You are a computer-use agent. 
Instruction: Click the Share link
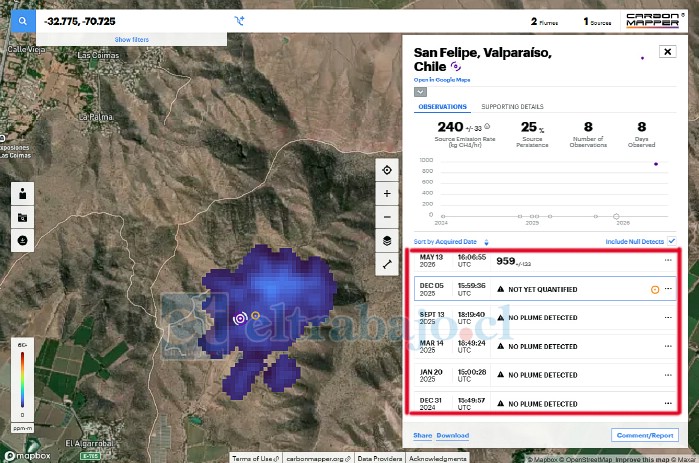pos(423,435)
